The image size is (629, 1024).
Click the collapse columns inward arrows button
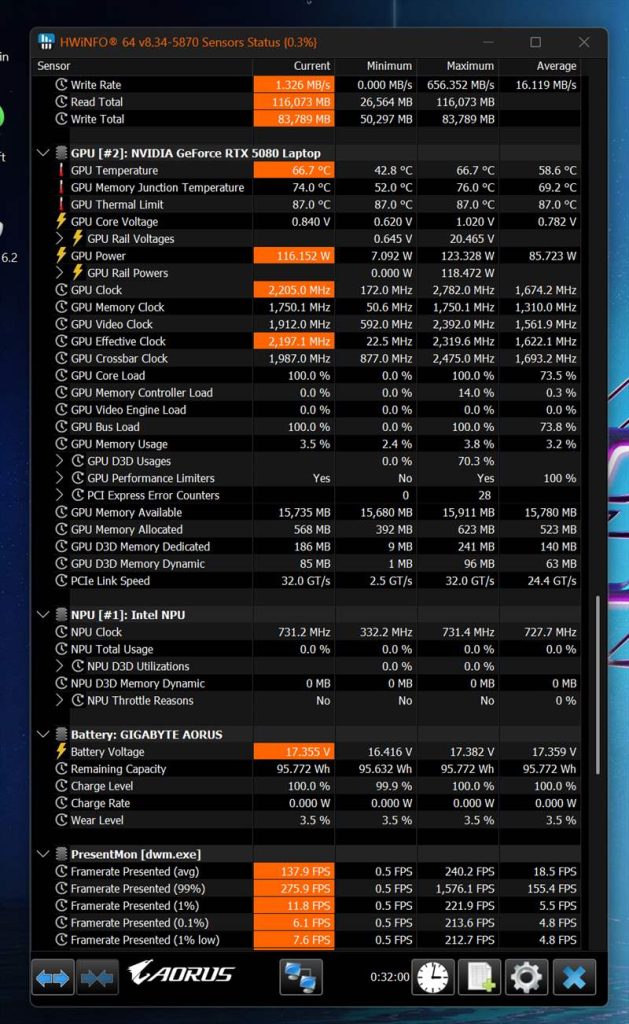pyautogui.click(x=97, y=977)
